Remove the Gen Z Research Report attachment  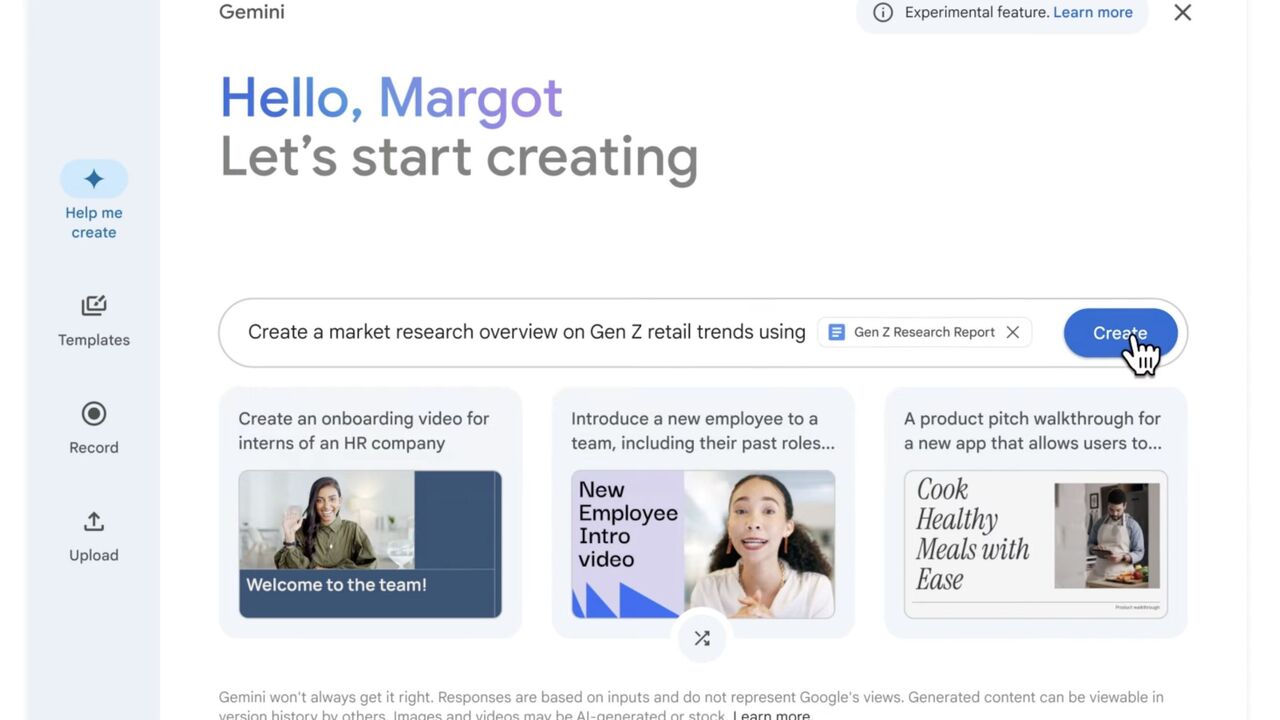point(1013,332)
